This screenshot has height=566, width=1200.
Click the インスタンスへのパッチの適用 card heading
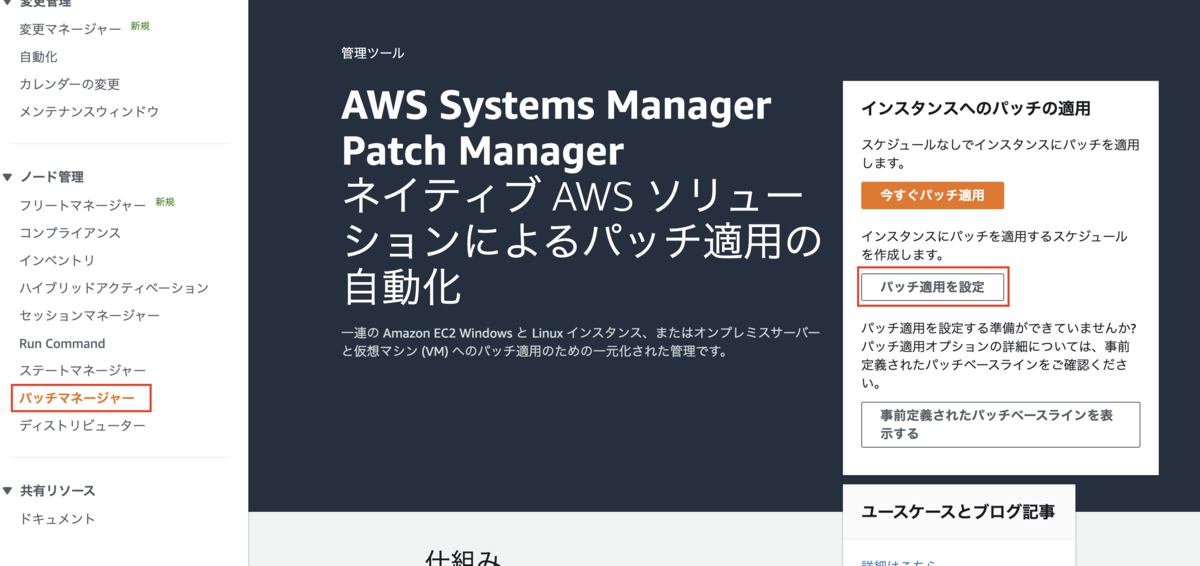point(975,108)
